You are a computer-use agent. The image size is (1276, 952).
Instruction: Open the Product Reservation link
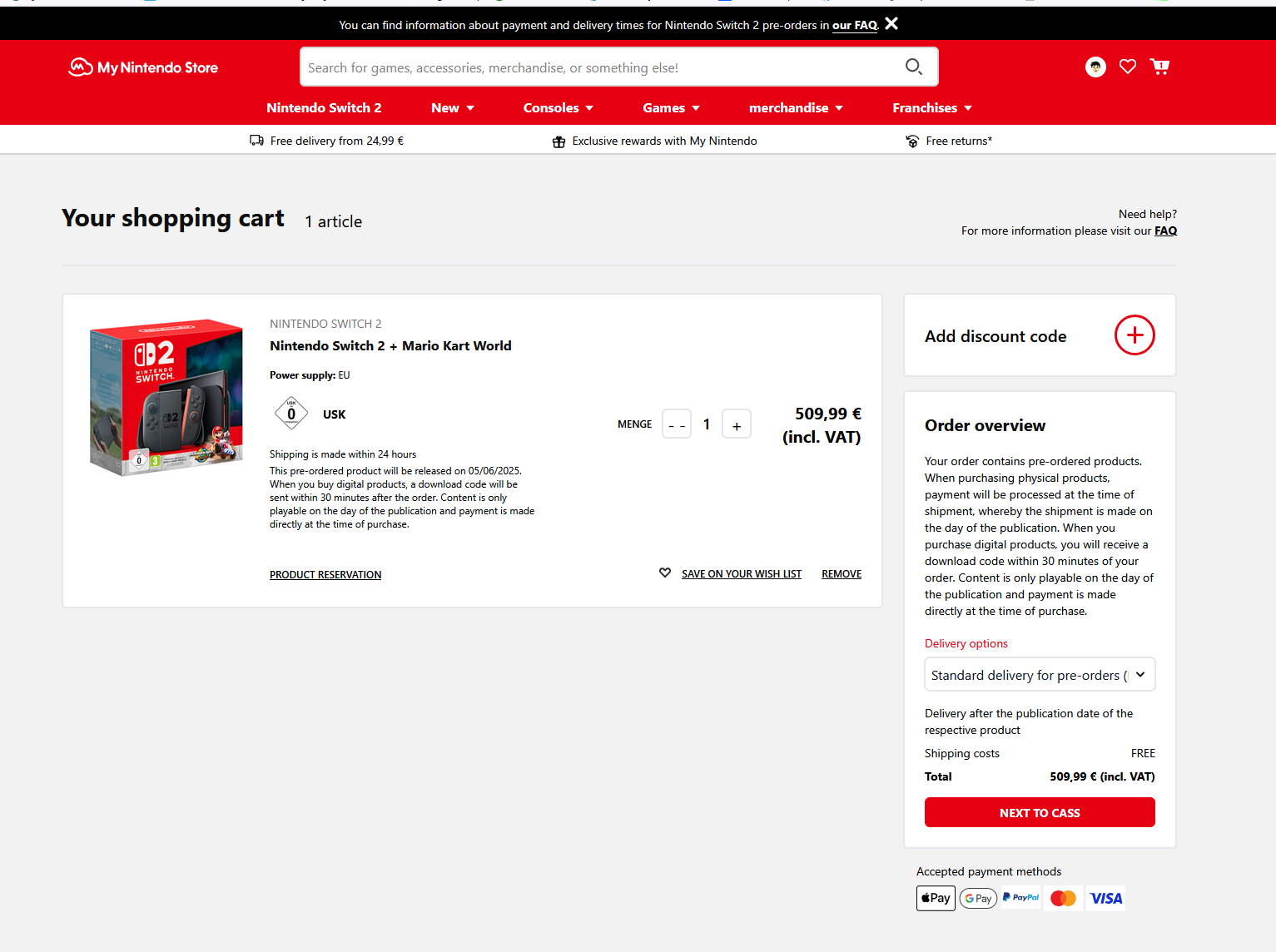pyautogui.click(x=325, y=575)
